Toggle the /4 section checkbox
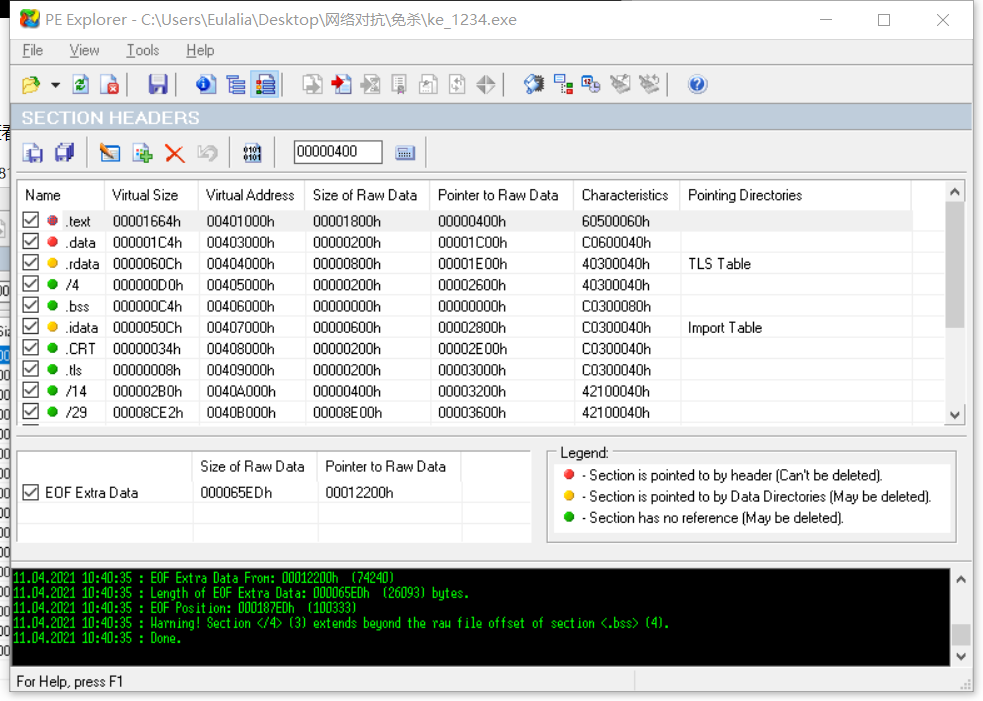Viewport: 983px width, 701px height. coord(31,284)
